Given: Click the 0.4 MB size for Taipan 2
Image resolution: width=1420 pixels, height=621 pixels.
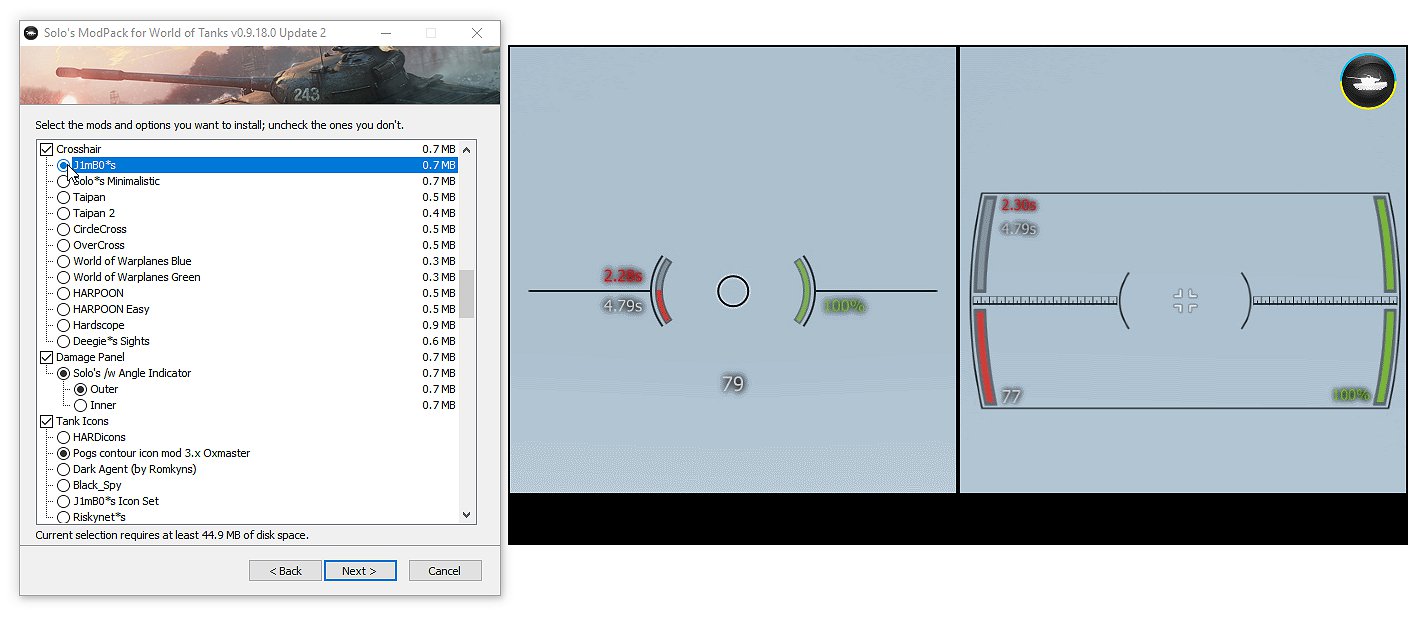Looking at the screenshot, I should (x=438, y=213).
